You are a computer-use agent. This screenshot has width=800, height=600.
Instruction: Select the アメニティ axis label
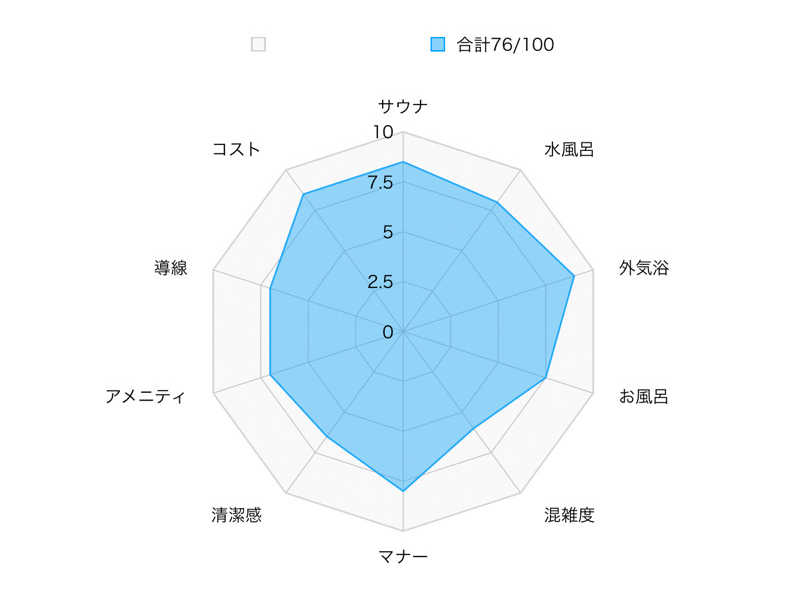point(146,396)
